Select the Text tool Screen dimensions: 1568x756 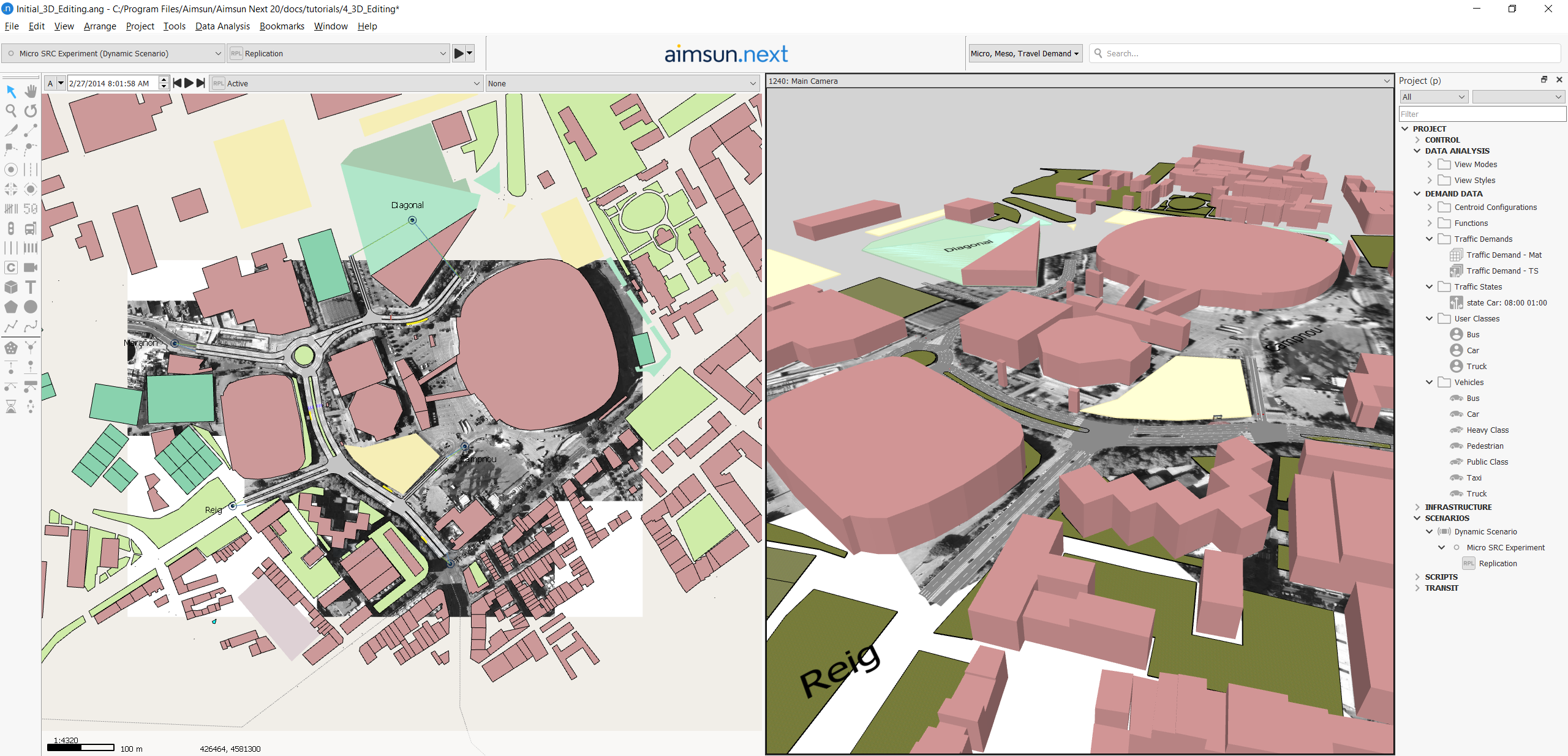pos(31,287)
